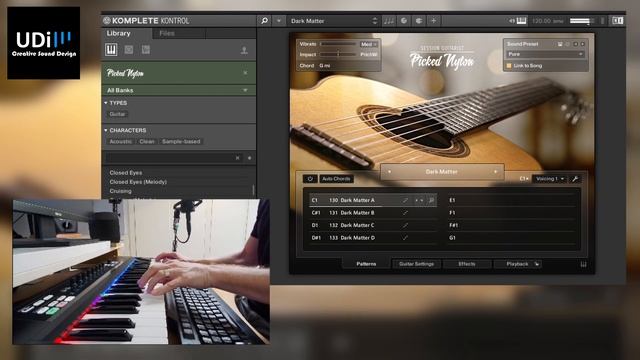Open the Playback tab
The image size is (640, 360).
tap(518, 264)
